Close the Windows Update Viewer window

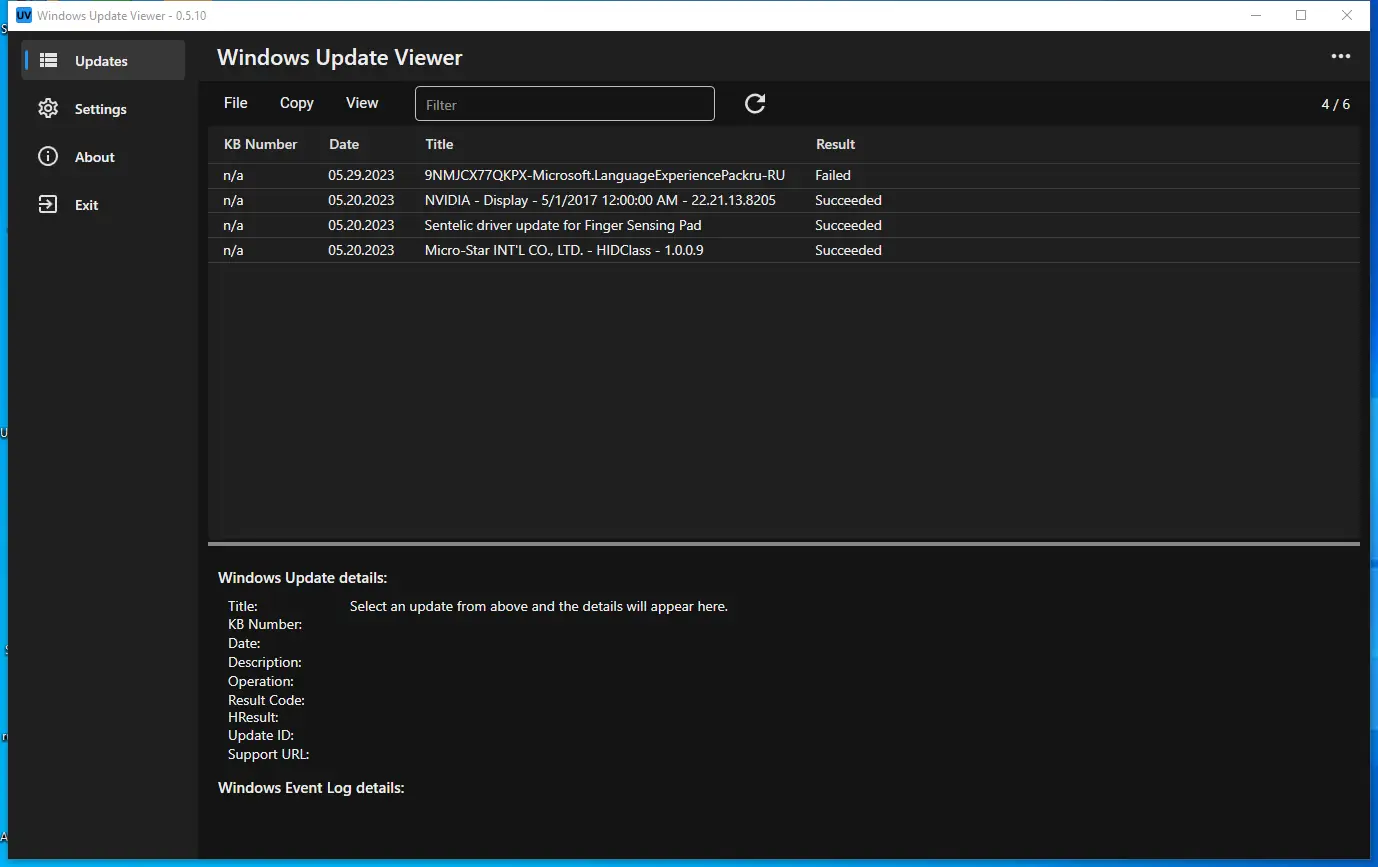[1347, 15]
